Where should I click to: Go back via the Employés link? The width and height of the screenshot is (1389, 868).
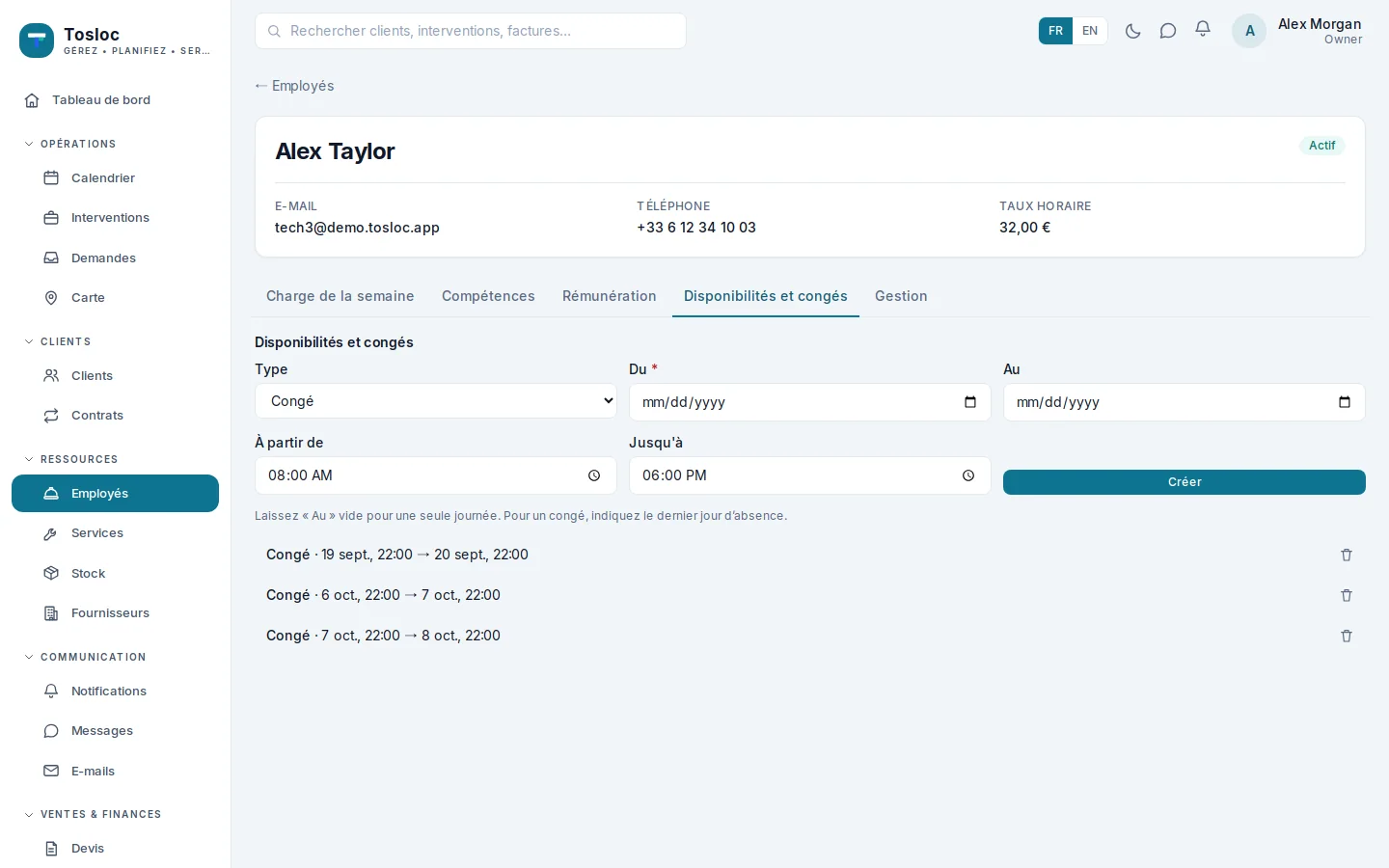(x=294, y=86)
